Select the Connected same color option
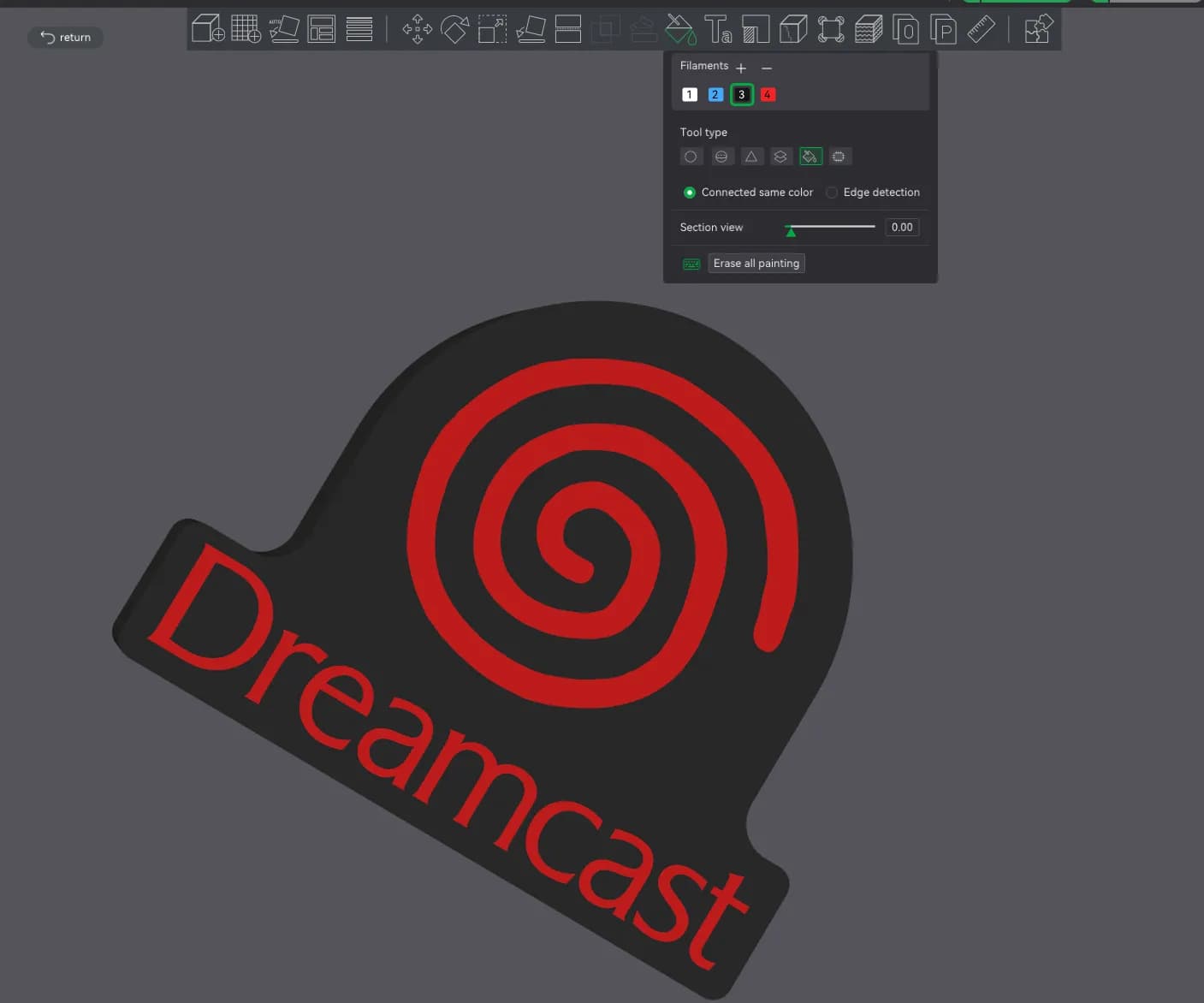 (749, 193)
